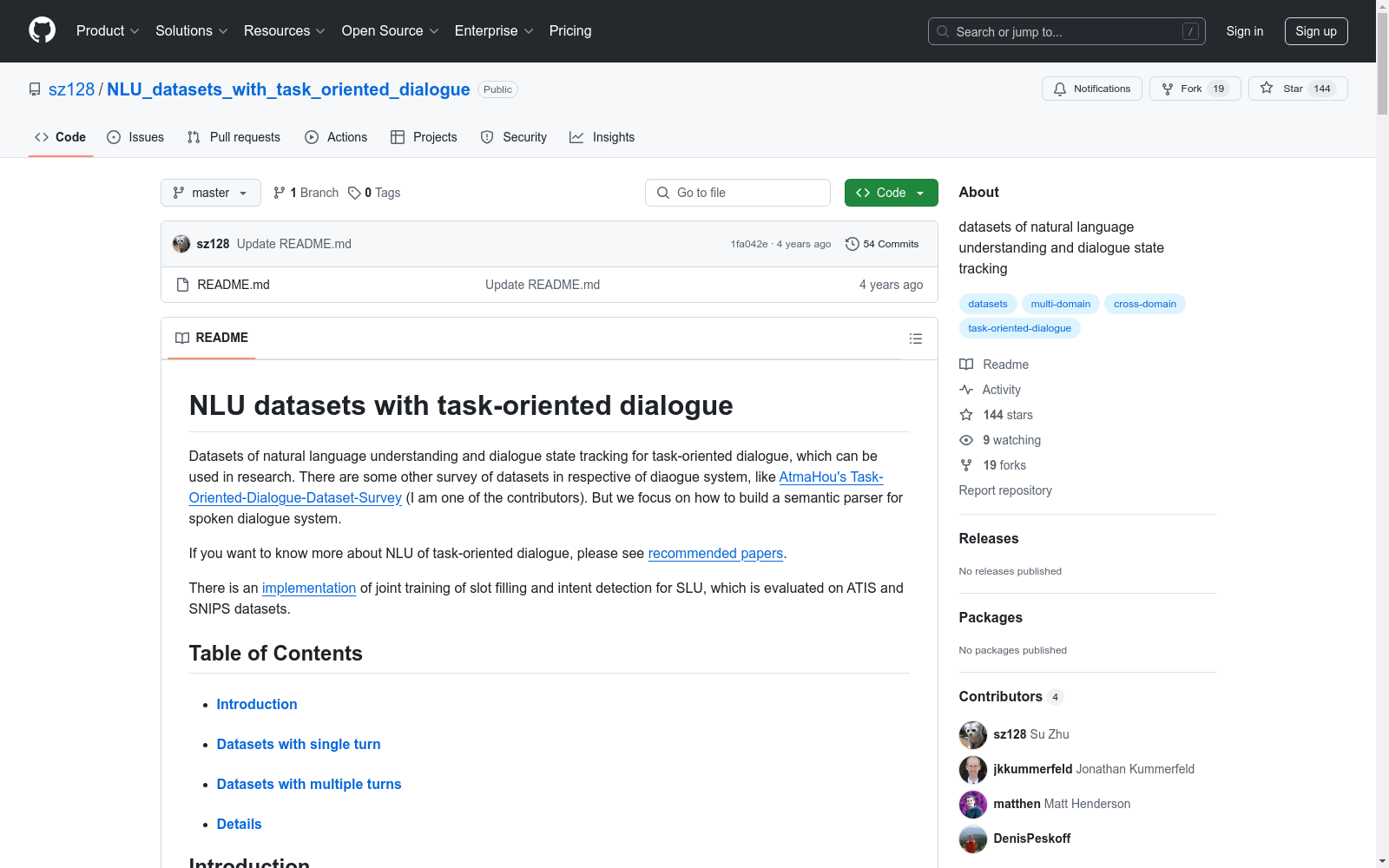
Task: Click the Report repository link
Action: pyautogui.click(x=1005, y=490)
